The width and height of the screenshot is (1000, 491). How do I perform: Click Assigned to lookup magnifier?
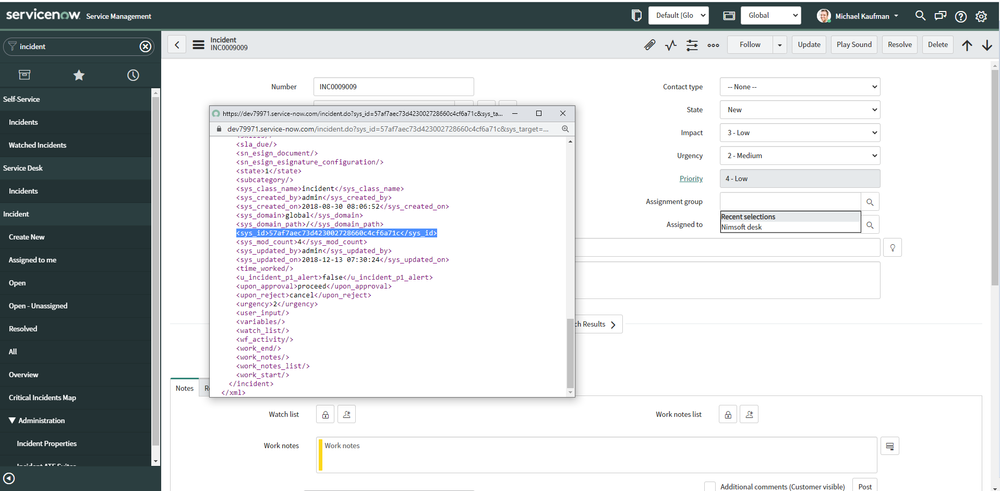870,224
